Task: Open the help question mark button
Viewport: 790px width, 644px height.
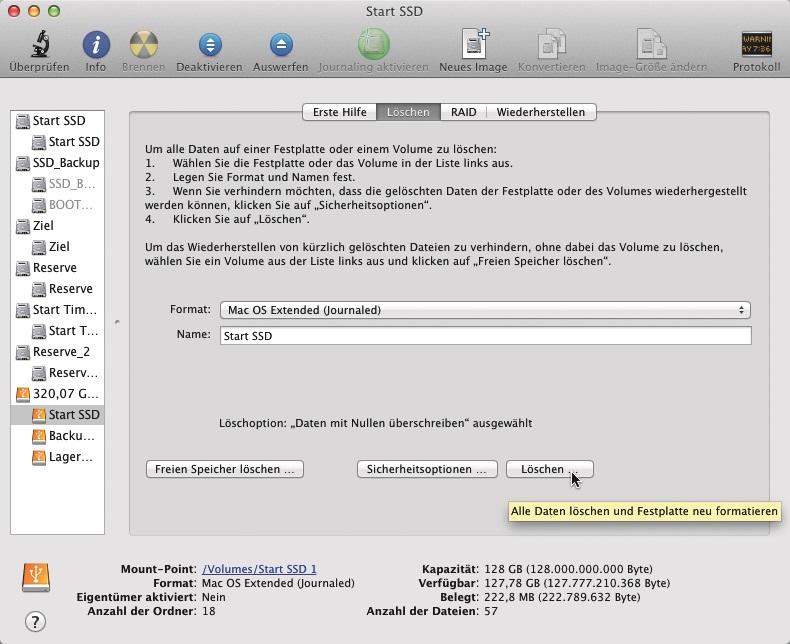Action: pyautogui.click(x=35, y=621)
